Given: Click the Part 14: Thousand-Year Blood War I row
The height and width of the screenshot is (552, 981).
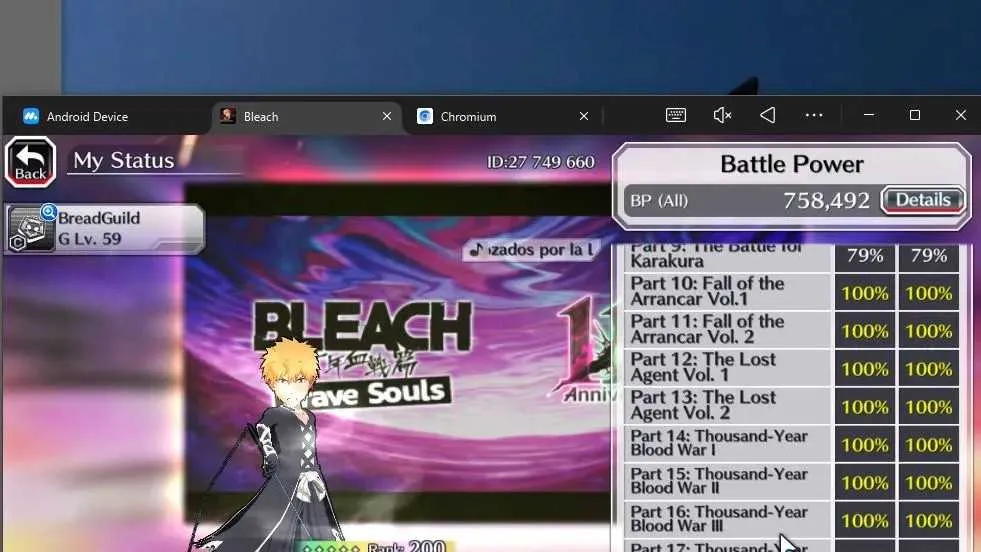Looking at the screenshot, I should click(x=791, y=443).
